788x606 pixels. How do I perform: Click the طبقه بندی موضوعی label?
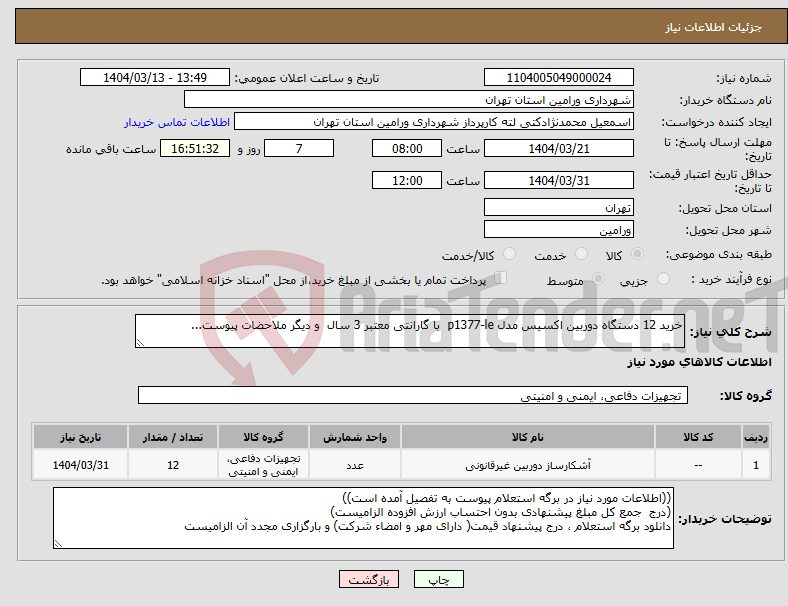tap(718, 254)
